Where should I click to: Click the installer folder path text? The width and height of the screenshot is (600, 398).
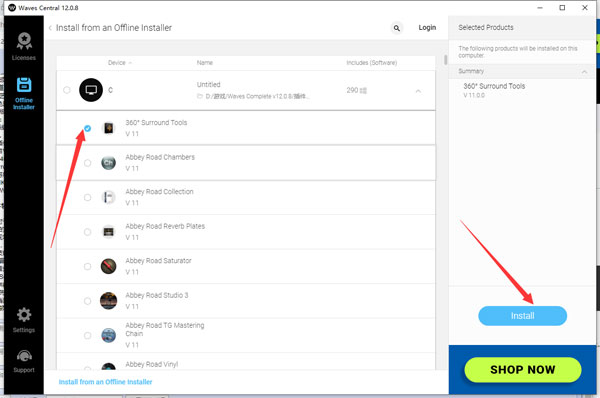tap(257, 96)
